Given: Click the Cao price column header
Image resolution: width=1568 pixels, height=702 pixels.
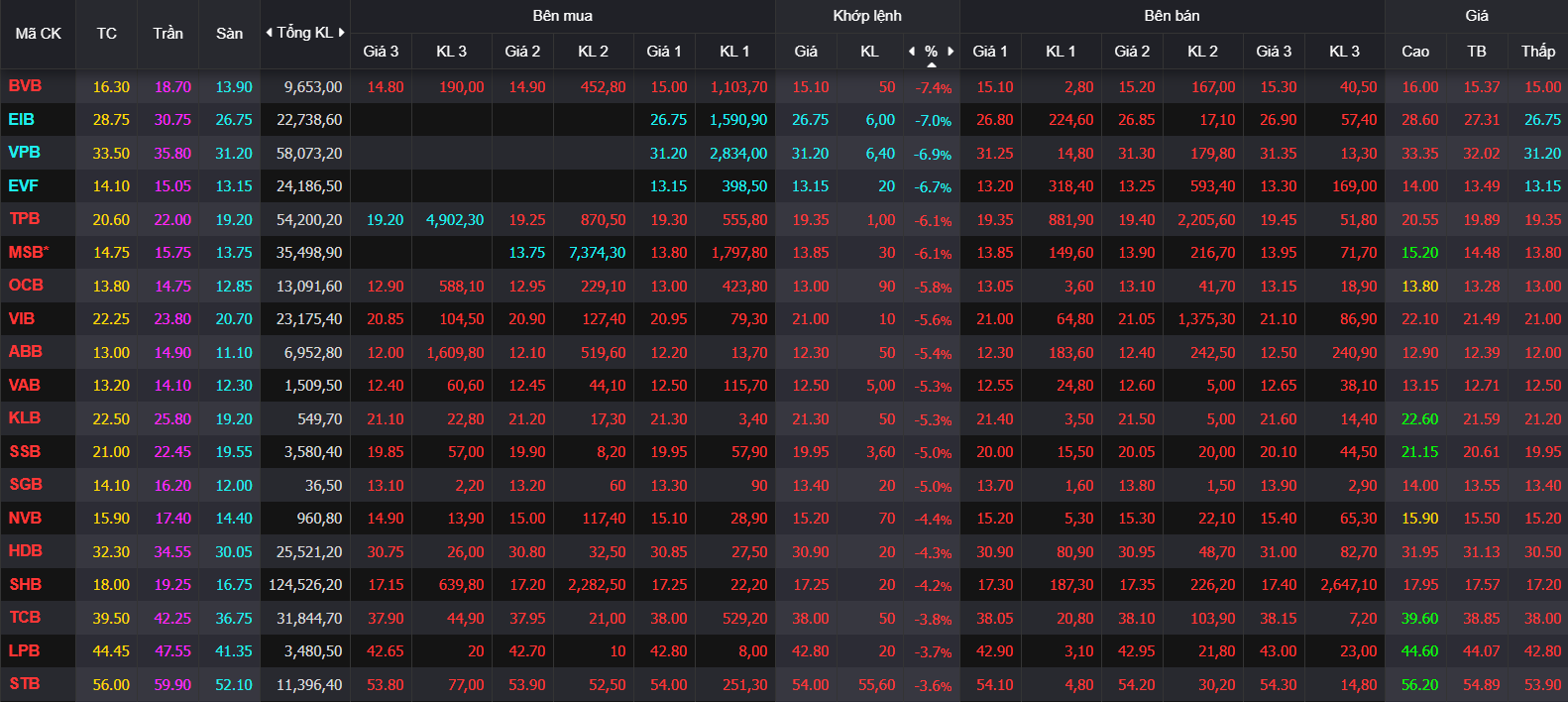Looking at the screenshot, I should coord(1415,51).
